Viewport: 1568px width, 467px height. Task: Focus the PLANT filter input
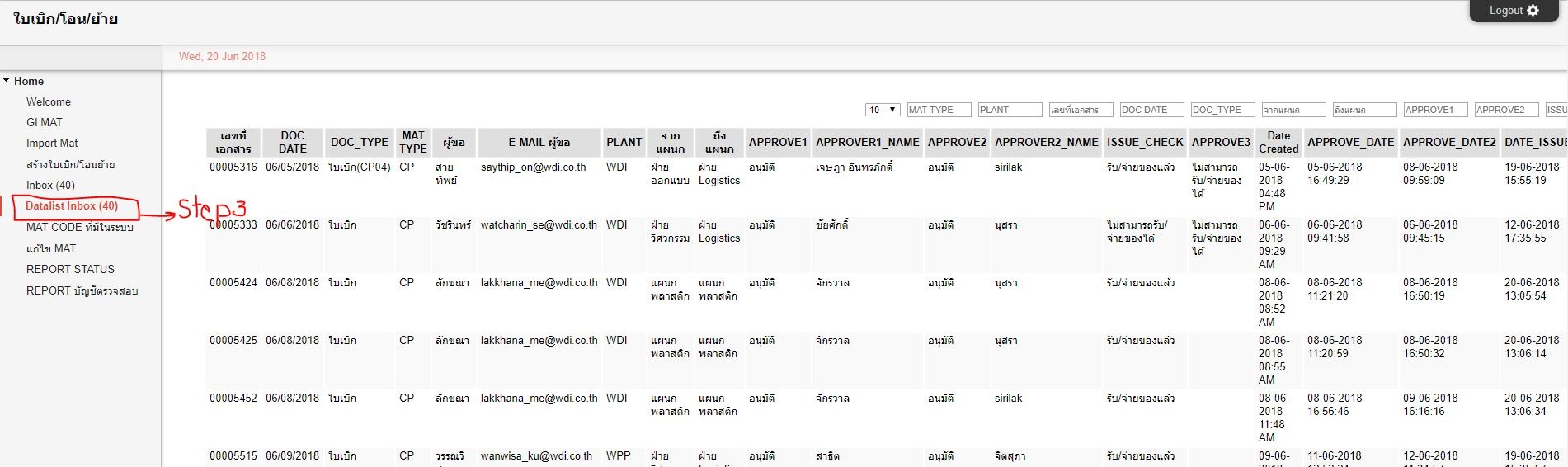point(1010,110)
